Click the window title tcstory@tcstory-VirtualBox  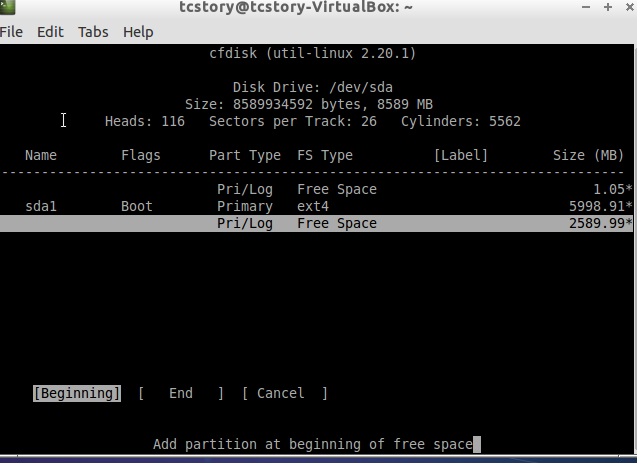click(296, 6)
